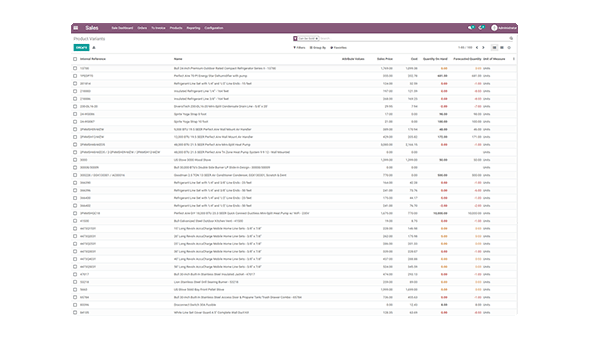Sort by Internal Reference column

(93, 59)
